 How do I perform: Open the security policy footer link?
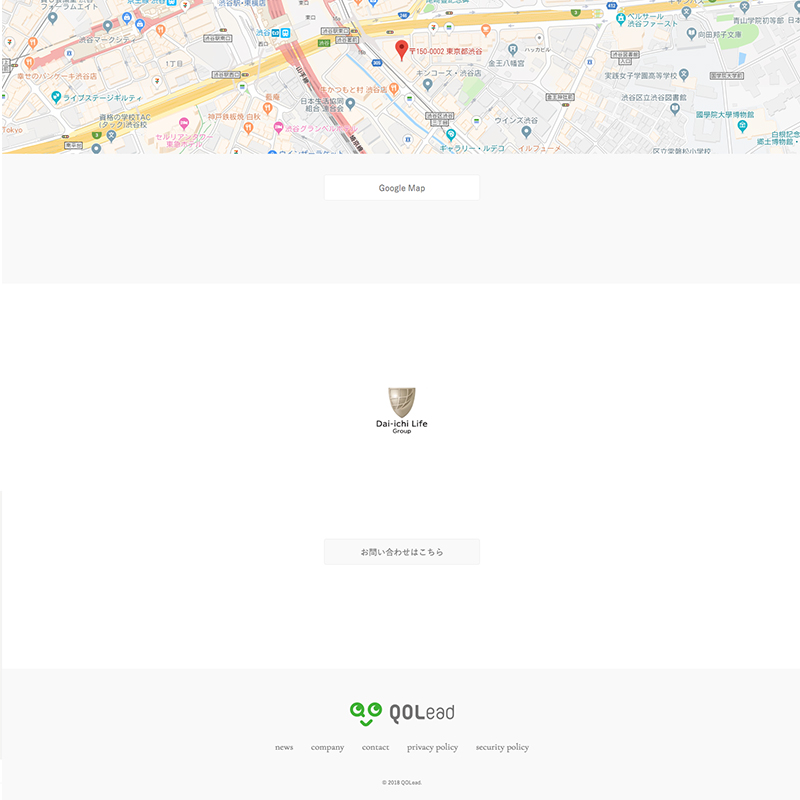point(503,747)
